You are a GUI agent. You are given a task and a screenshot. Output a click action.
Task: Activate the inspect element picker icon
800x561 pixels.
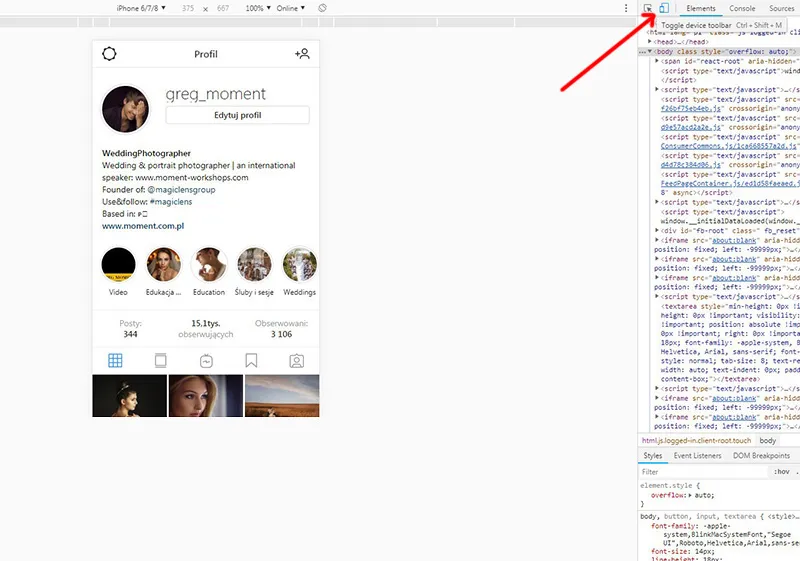click(x=648, y=8)
